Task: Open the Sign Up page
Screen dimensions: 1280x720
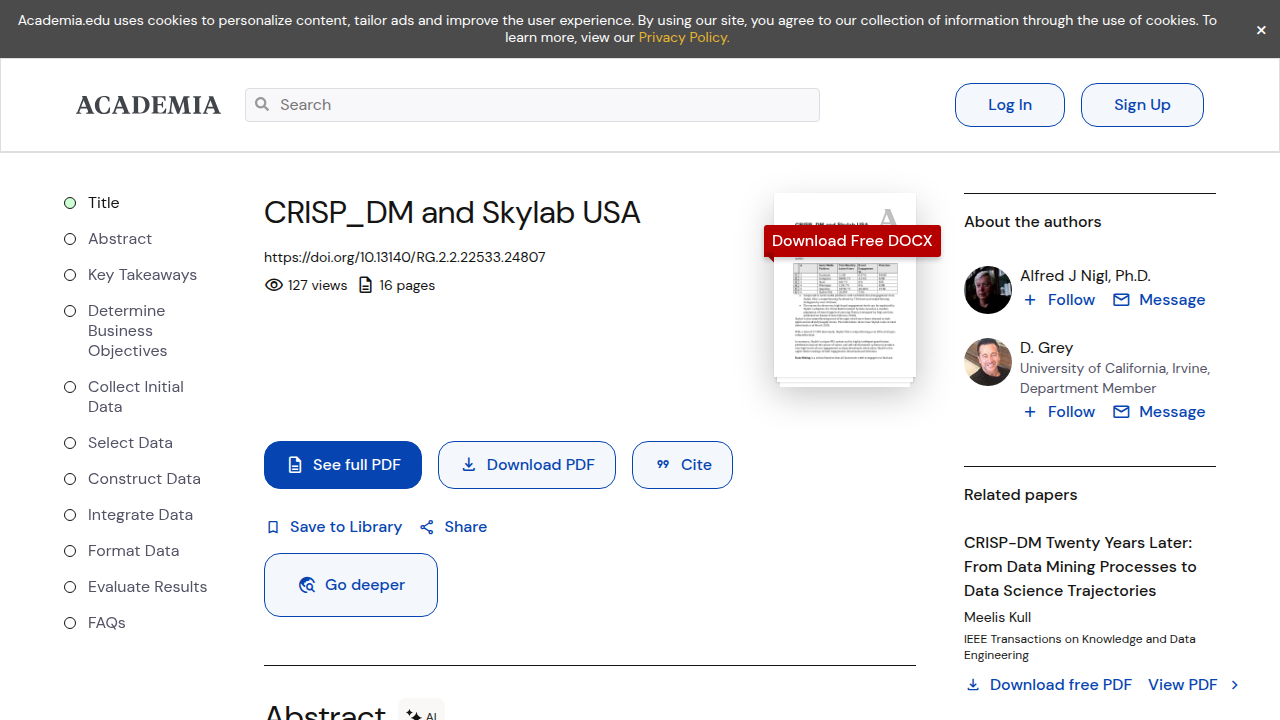Action: pyautogui.click(x=1142, y=105)
